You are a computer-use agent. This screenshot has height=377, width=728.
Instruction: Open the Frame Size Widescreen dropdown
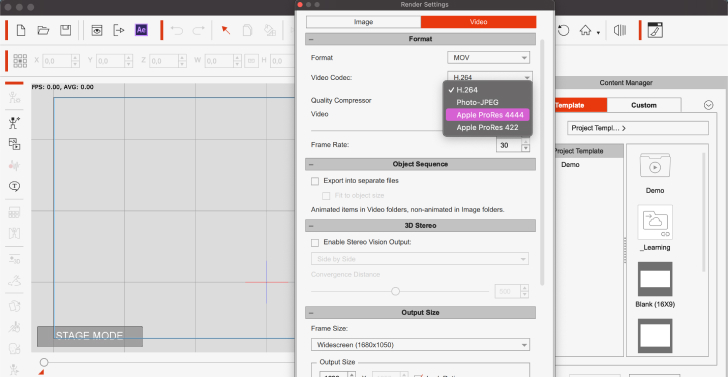tap(420, 345)
